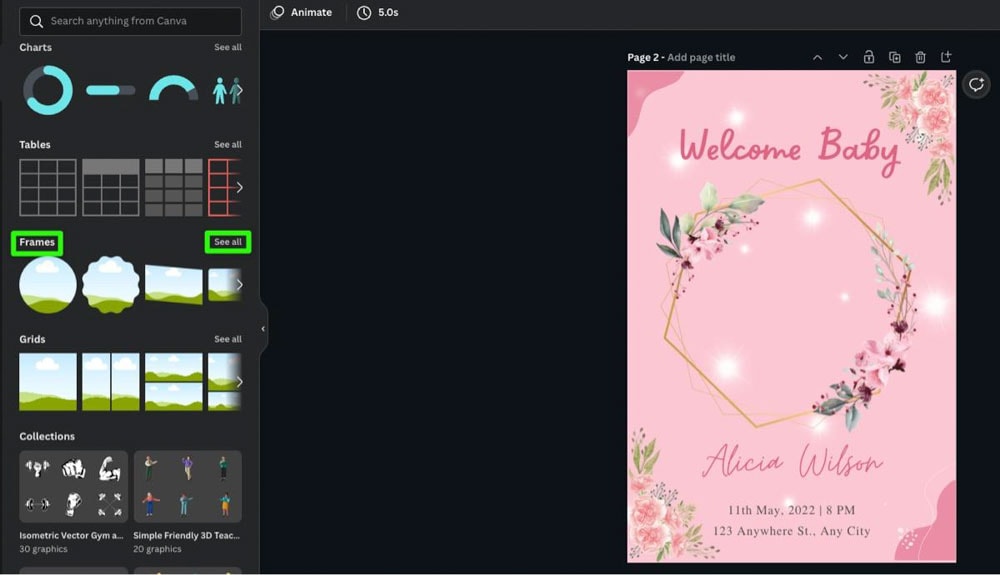Click the search magnifier icon
The width and height of the screenshot is (1000, 575).
[36, 21]
